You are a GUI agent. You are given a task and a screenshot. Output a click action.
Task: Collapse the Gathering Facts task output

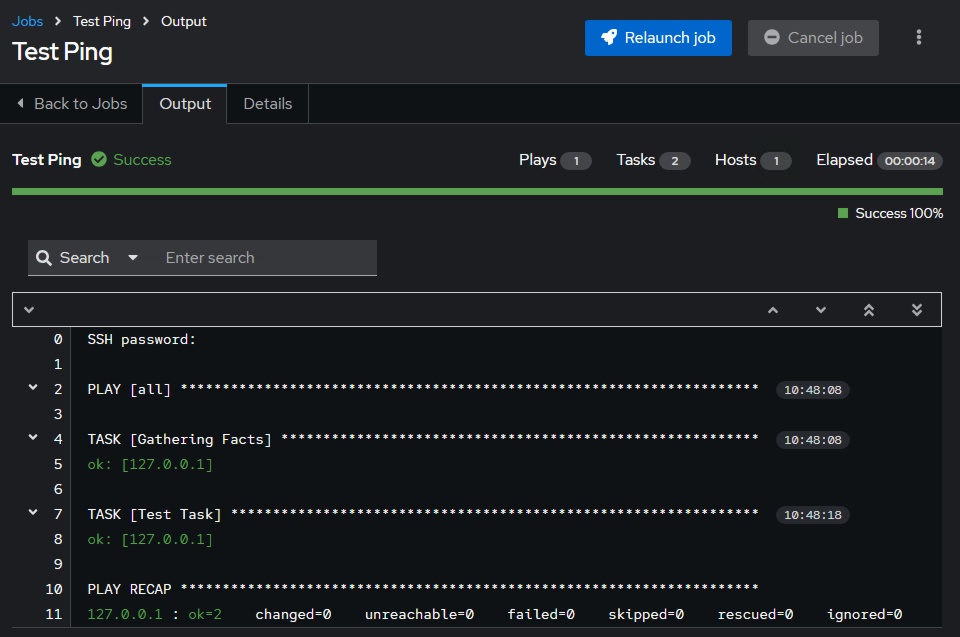coord(31,439)
